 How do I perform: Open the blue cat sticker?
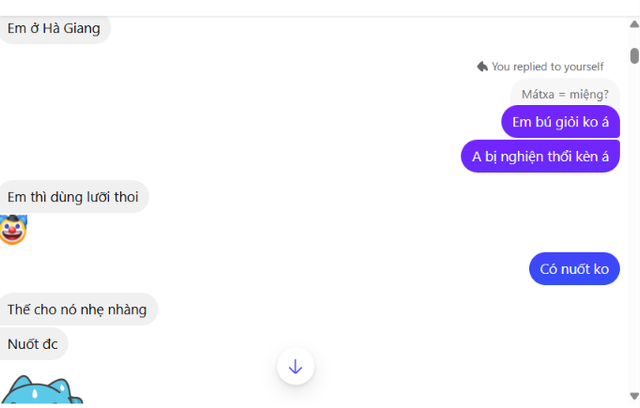41,390
